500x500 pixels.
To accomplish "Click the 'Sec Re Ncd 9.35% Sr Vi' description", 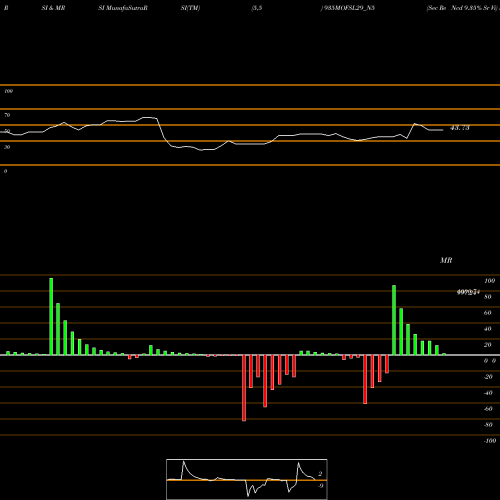I will 463,8.
